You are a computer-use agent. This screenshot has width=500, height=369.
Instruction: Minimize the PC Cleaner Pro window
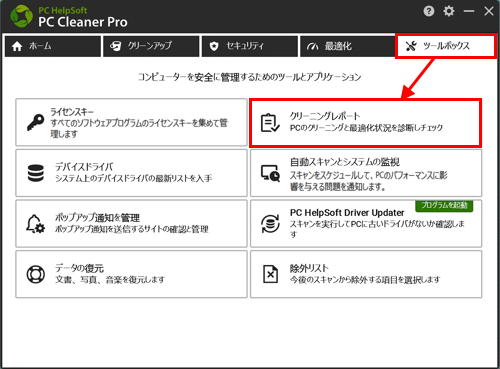tap(469, 11)
